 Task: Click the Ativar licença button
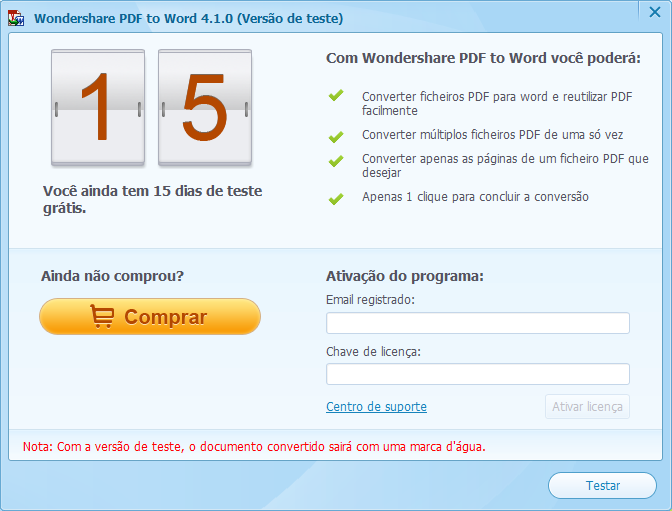coord(587,406)
